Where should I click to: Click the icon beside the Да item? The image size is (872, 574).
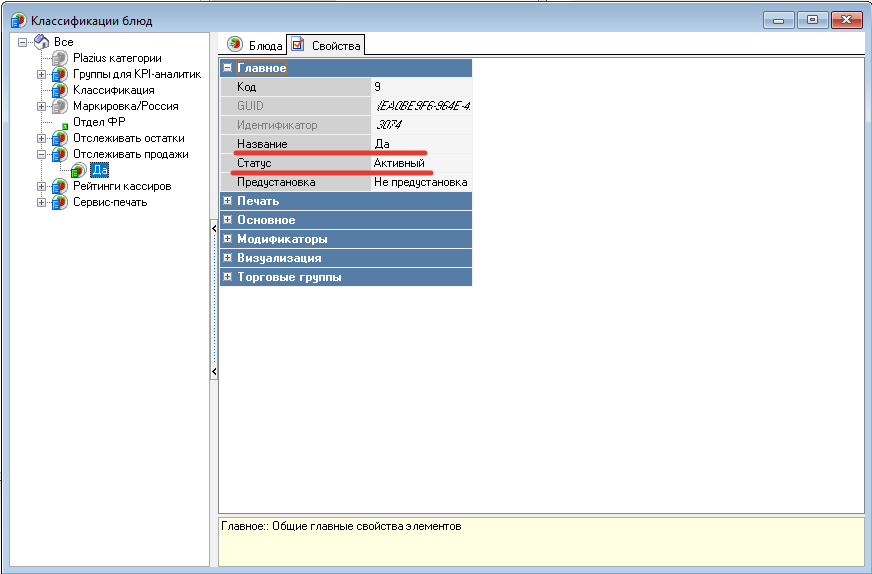click(x=79, y=171)
